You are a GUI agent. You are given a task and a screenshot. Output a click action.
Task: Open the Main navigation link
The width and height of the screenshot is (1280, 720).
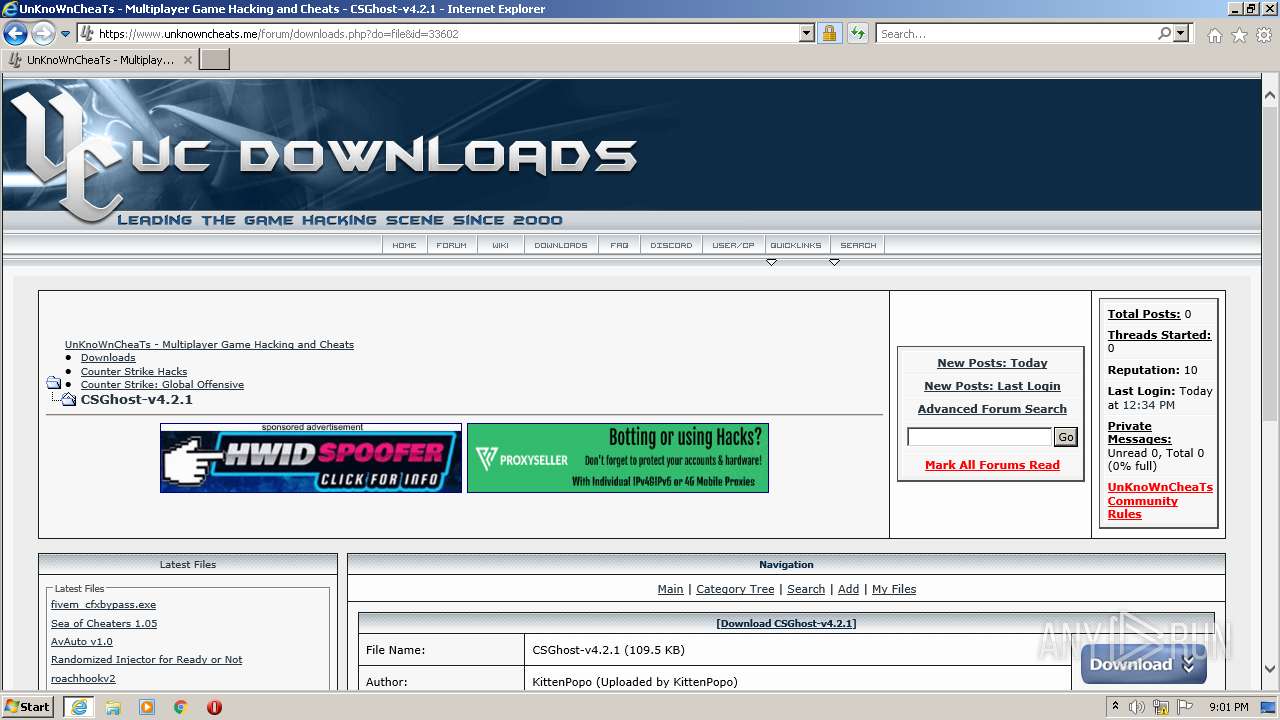[670, 589]
